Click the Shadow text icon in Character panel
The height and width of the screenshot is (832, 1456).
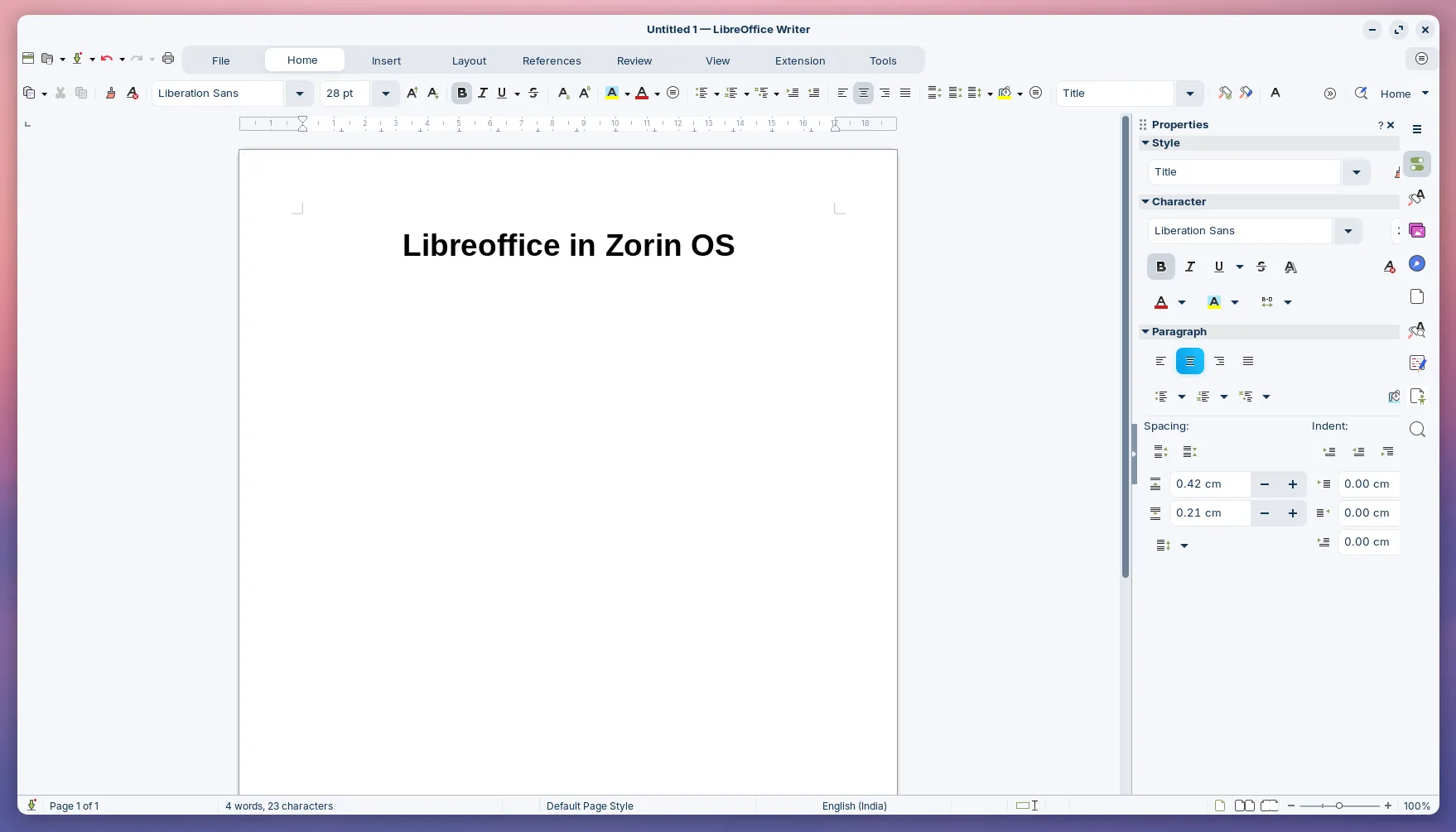[x=1290, y=267]
